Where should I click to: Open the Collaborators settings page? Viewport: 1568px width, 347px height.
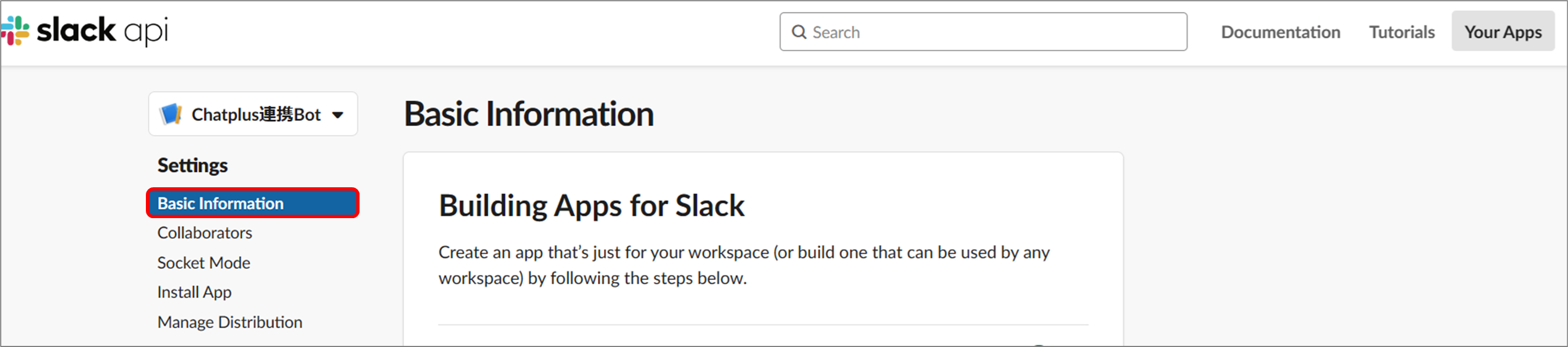pos(204,232)
